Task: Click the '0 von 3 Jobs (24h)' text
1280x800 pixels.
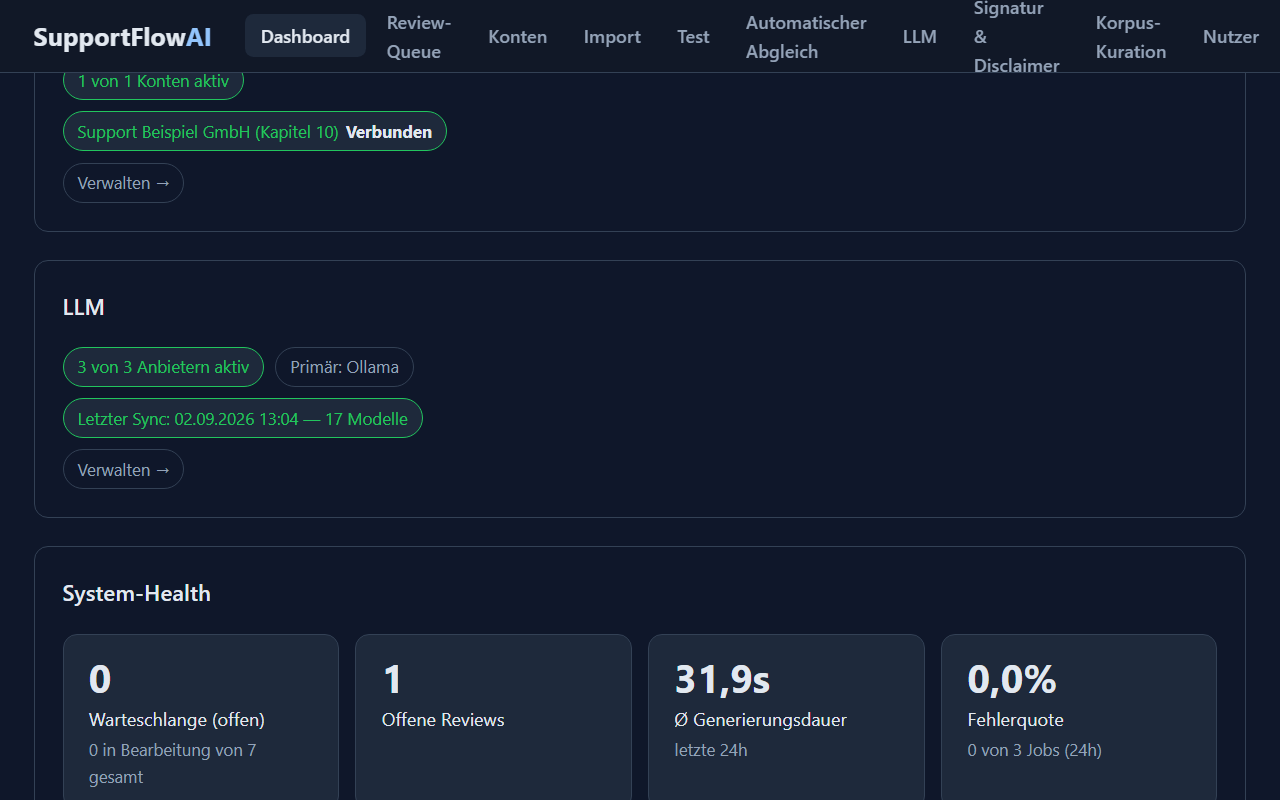Action: coord(1035,750)
